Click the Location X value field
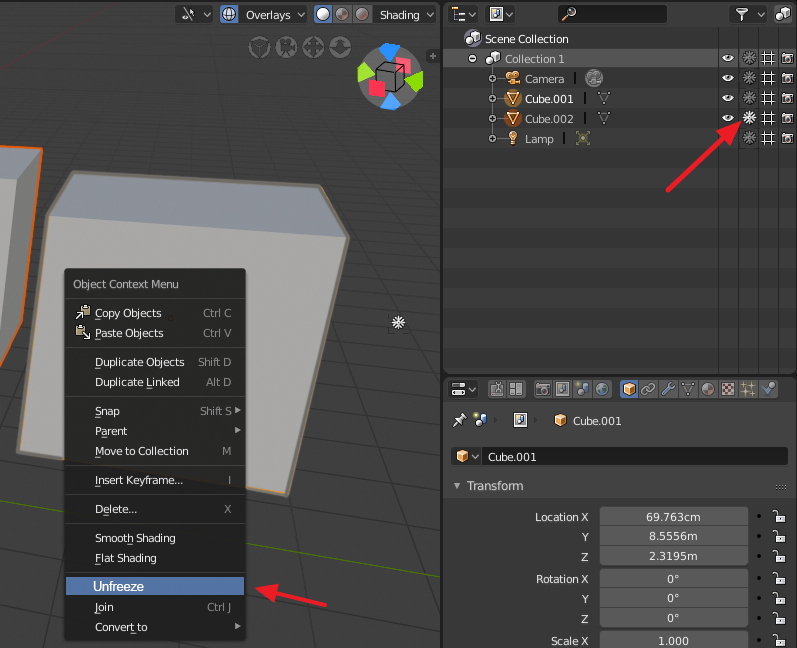Screen dimensions: 797x648 pos(673,517)
